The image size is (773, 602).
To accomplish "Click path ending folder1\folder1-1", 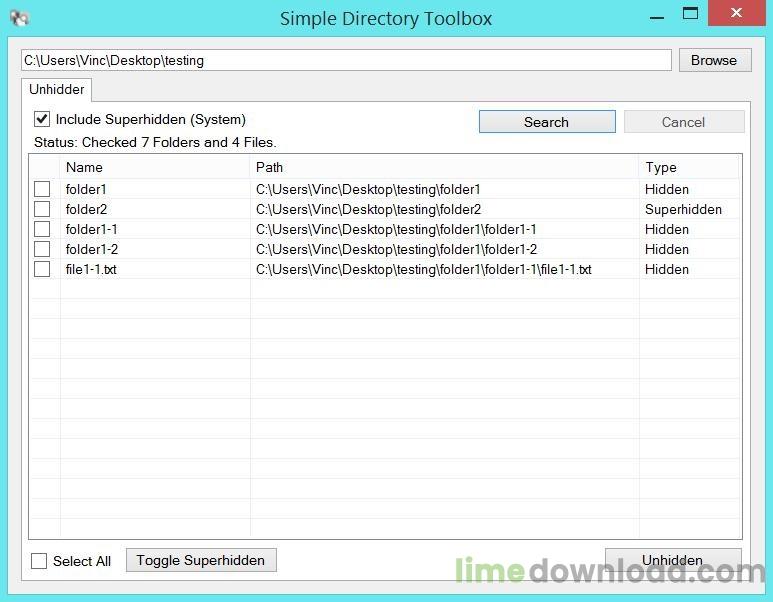I will 396,230.
